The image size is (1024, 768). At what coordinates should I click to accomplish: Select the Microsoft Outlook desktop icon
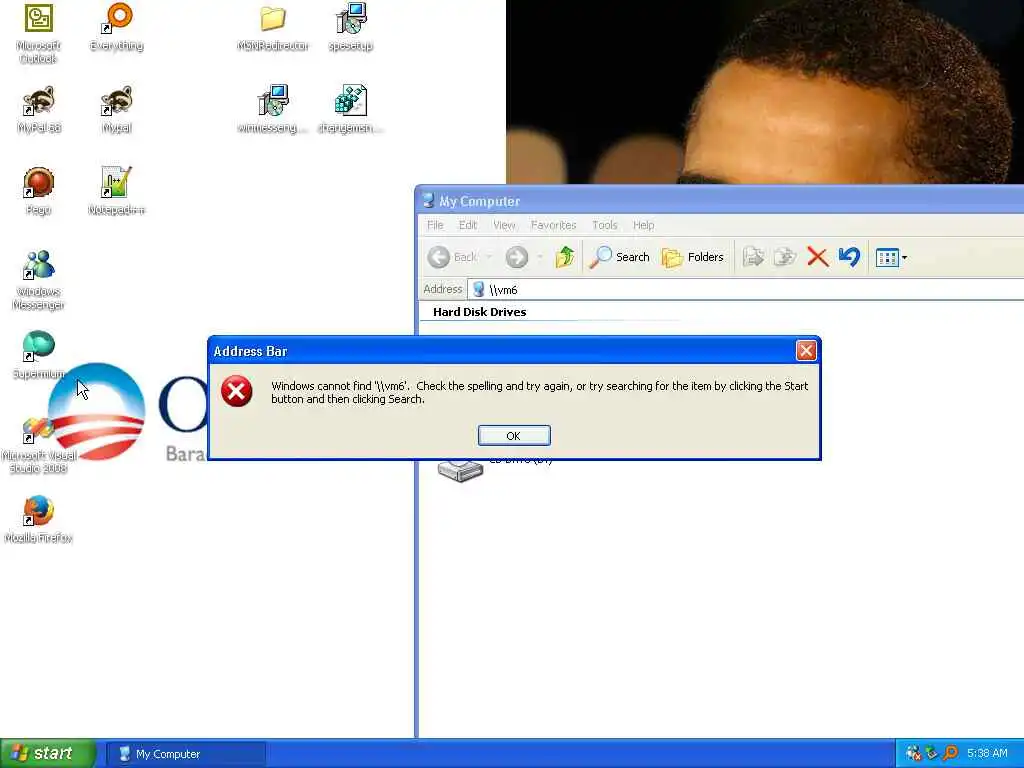tap(39, 34)
